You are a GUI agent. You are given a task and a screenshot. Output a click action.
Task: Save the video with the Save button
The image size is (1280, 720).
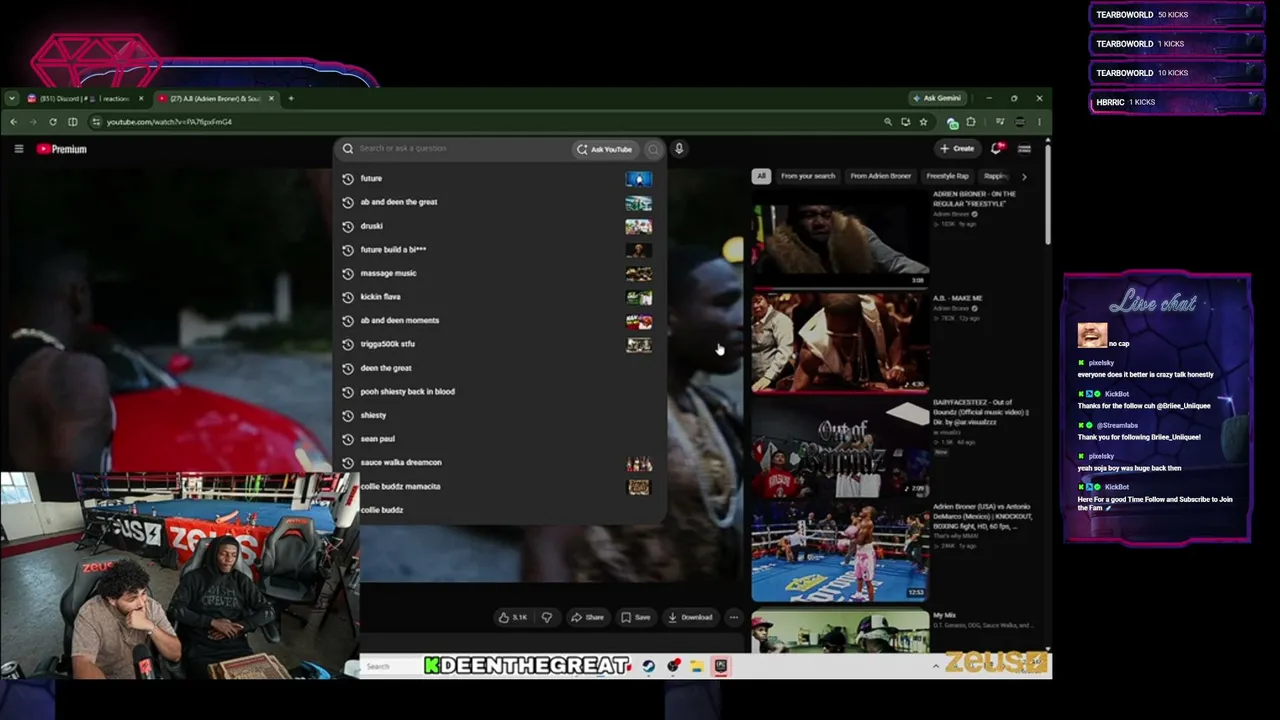click(x=636, y=617)
